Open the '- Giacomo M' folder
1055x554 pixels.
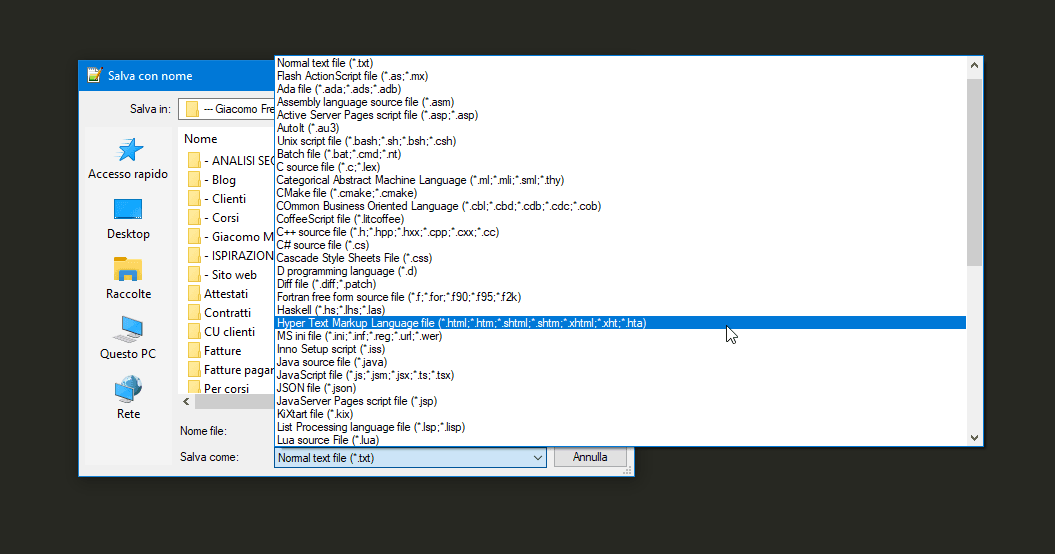[x=231, y=236]
